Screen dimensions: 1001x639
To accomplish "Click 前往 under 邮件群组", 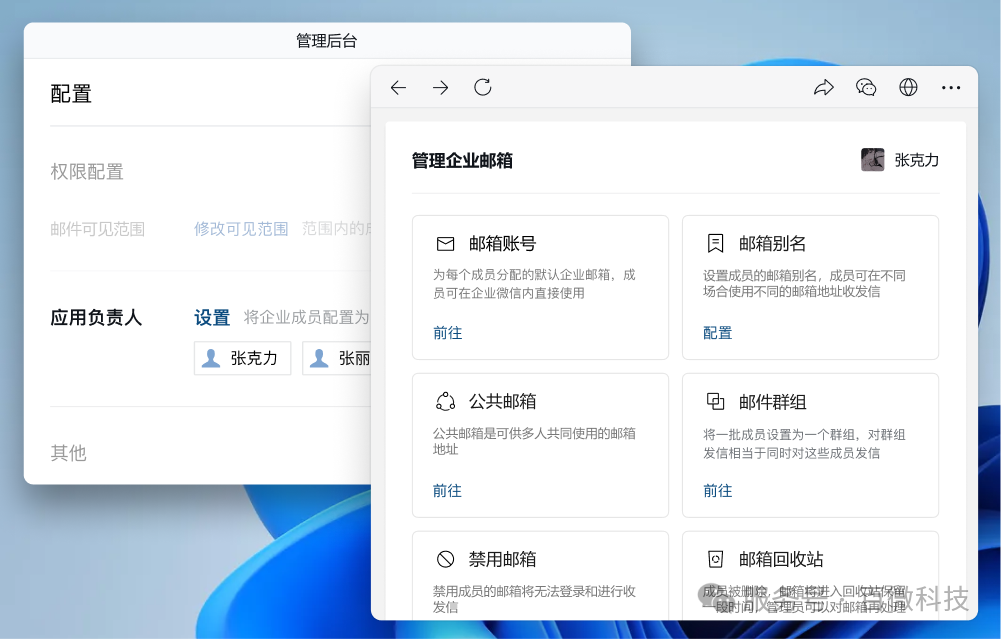I will [717, 490].
